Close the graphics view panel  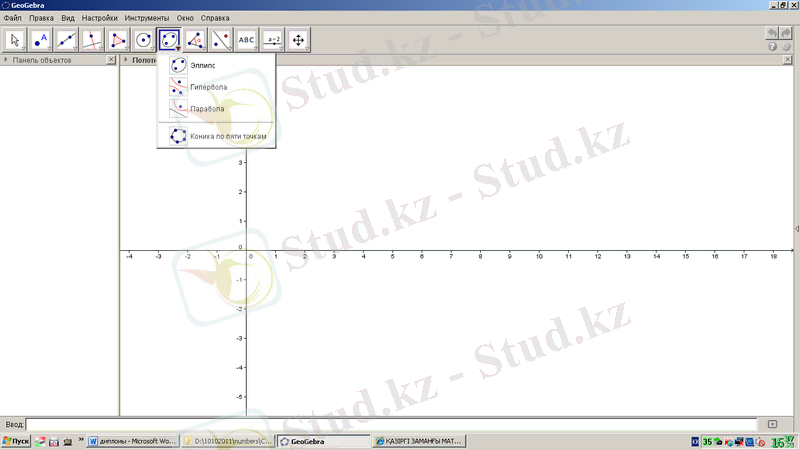[787, 60]
